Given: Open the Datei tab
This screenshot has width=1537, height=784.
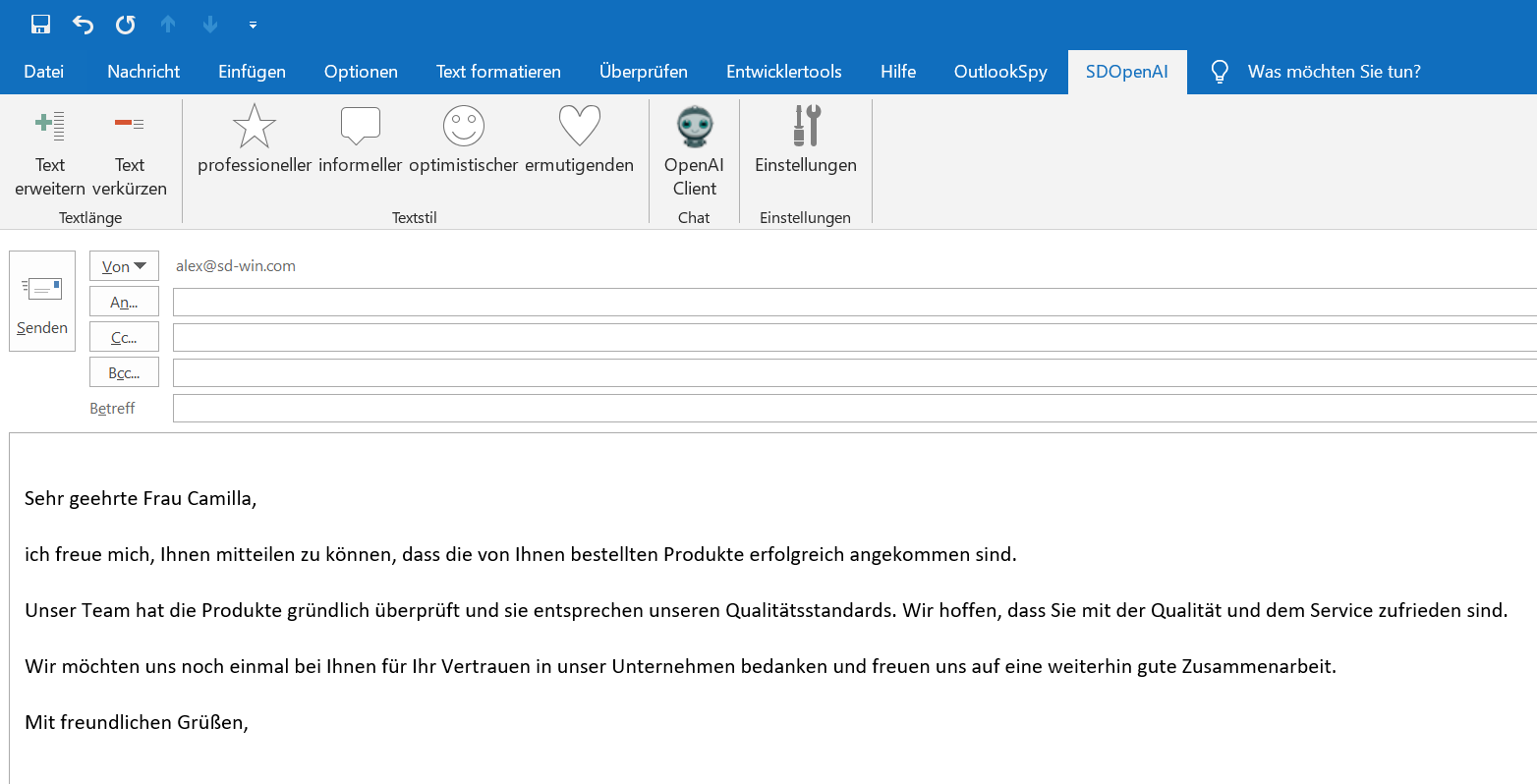Looking at the screenshot, I should click(44, 72).
